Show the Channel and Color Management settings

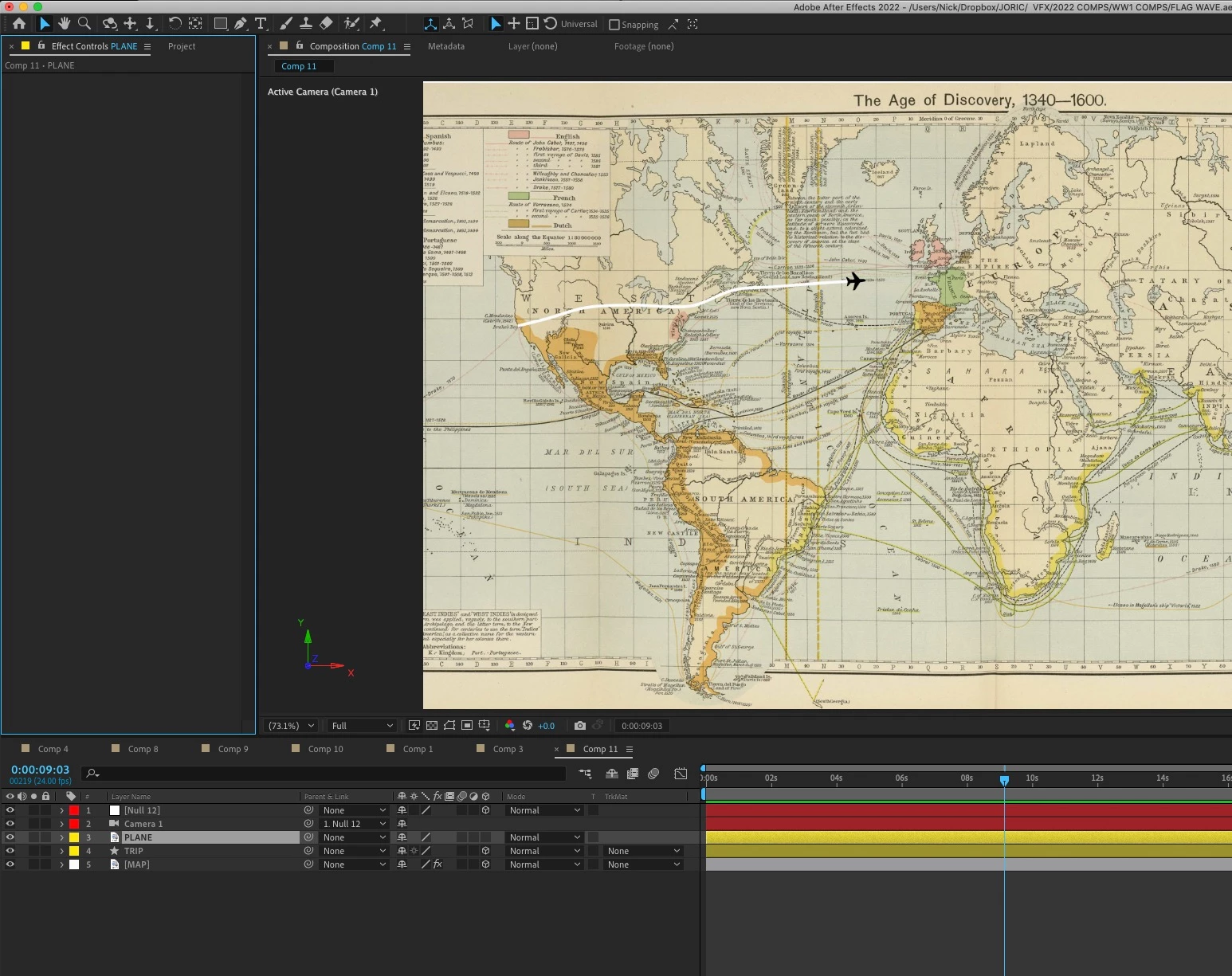click(x=510, y=726)
